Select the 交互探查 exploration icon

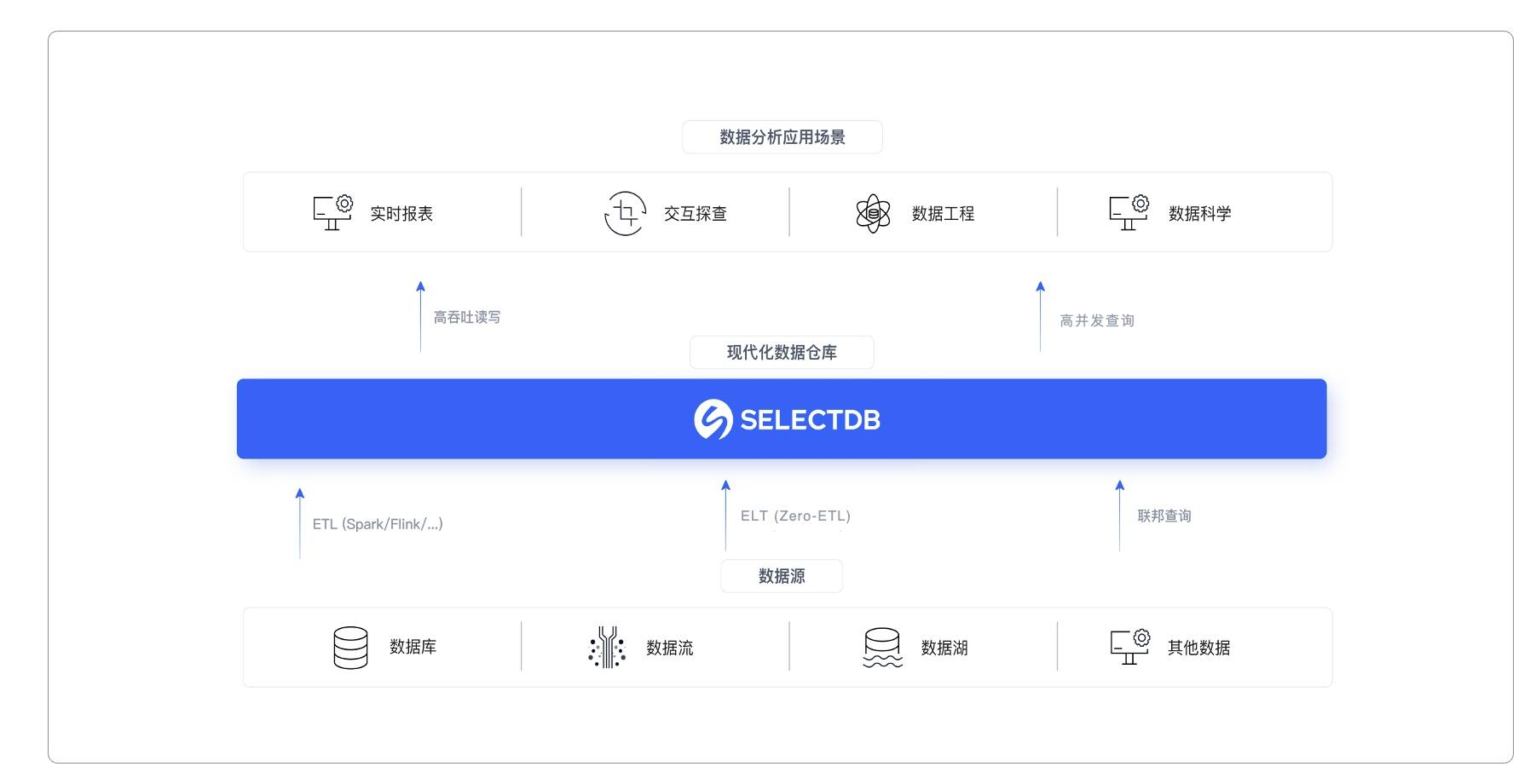coord(623,212)
